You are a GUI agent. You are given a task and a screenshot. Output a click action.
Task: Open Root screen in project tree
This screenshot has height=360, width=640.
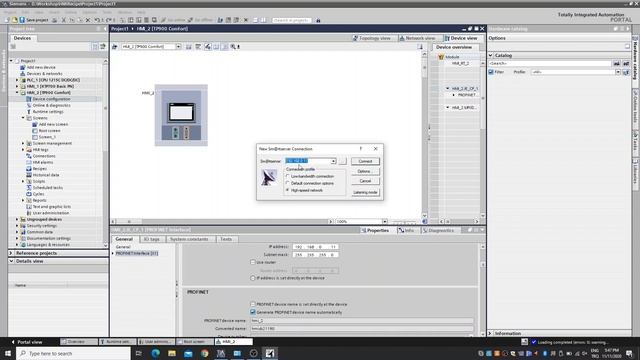(x=49, y=131)
